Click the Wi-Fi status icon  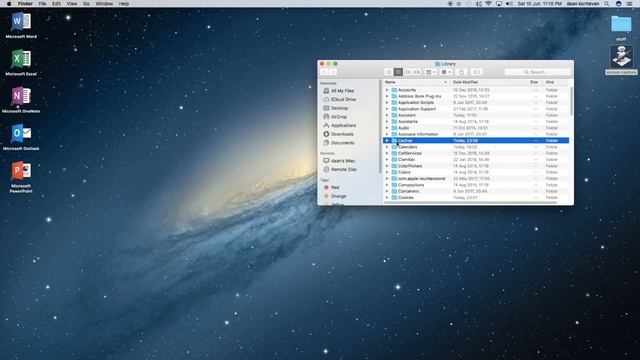pos(489,4)
